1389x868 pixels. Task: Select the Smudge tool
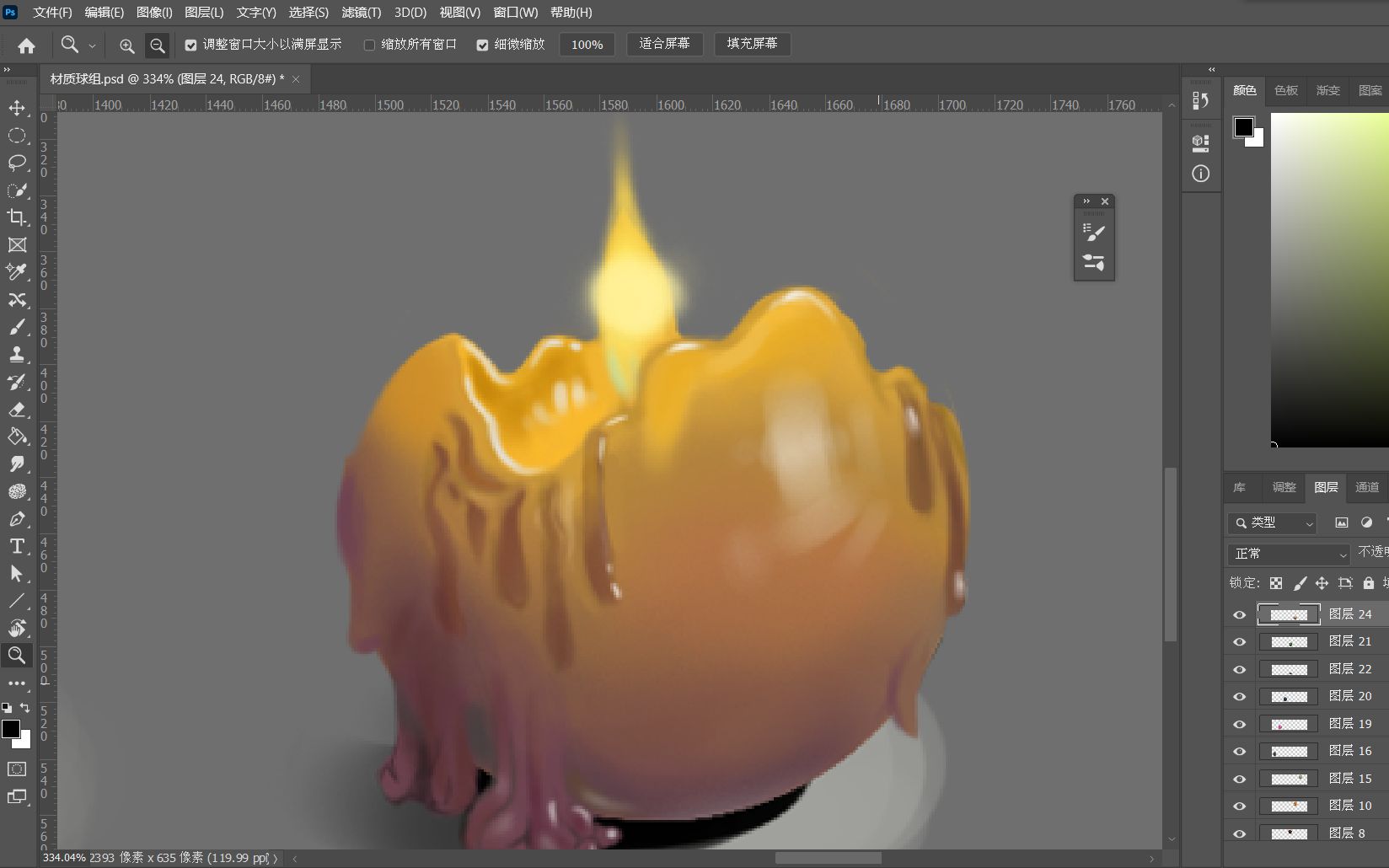point(17,464)
